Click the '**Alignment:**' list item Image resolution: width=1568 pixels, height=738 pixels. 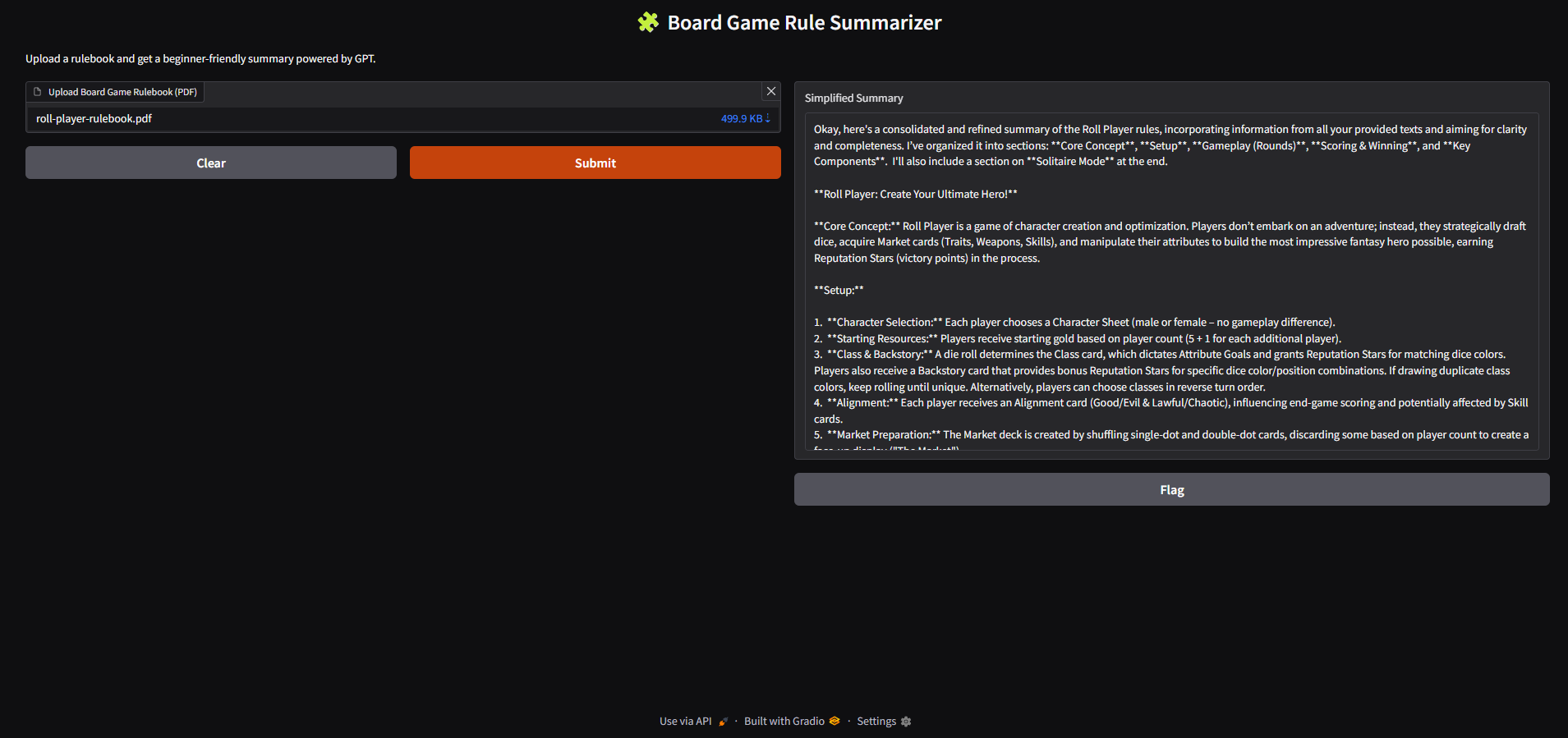[1171, 411]
